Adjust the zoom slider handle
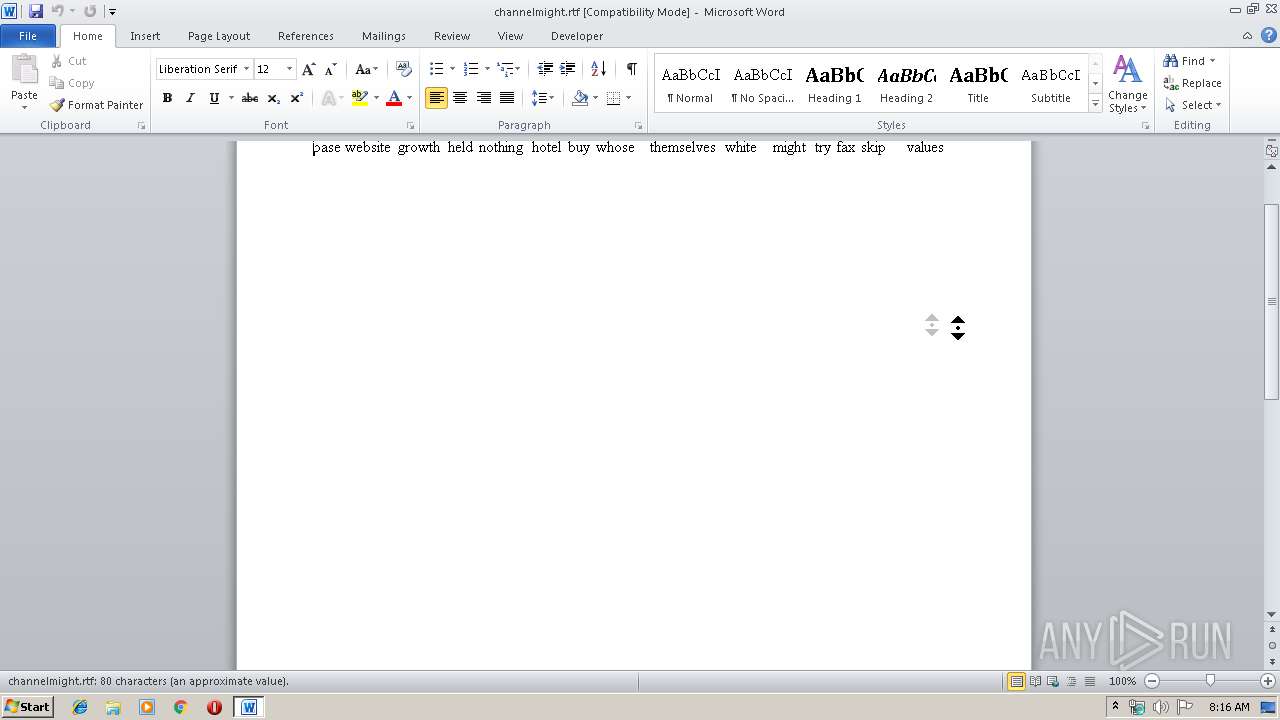Image resolution: width=1280 pixels, height=720 pixels. [x=1210, y=681]
